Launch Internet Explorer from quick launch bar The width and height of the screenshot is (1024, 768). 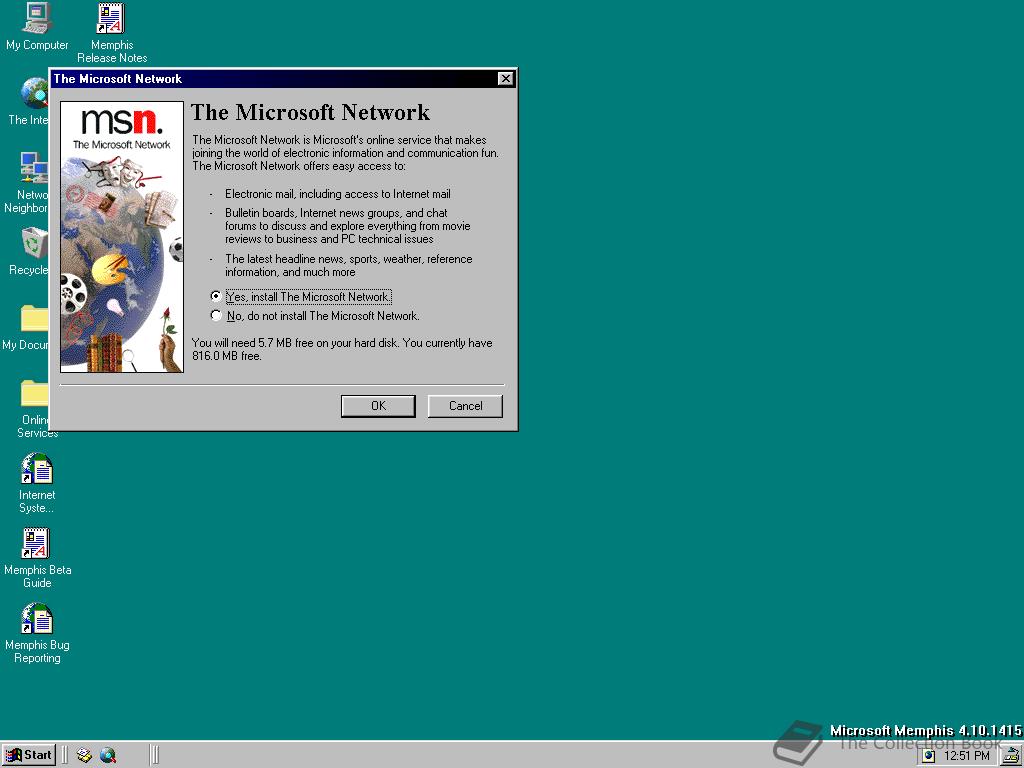tap(108, 756)
